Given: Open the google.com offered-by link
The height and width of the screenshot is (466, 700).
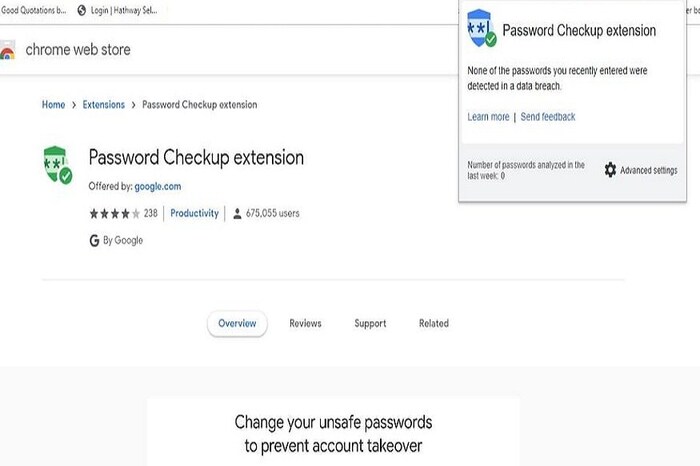Looking at the screenshot, I should 158,186.
